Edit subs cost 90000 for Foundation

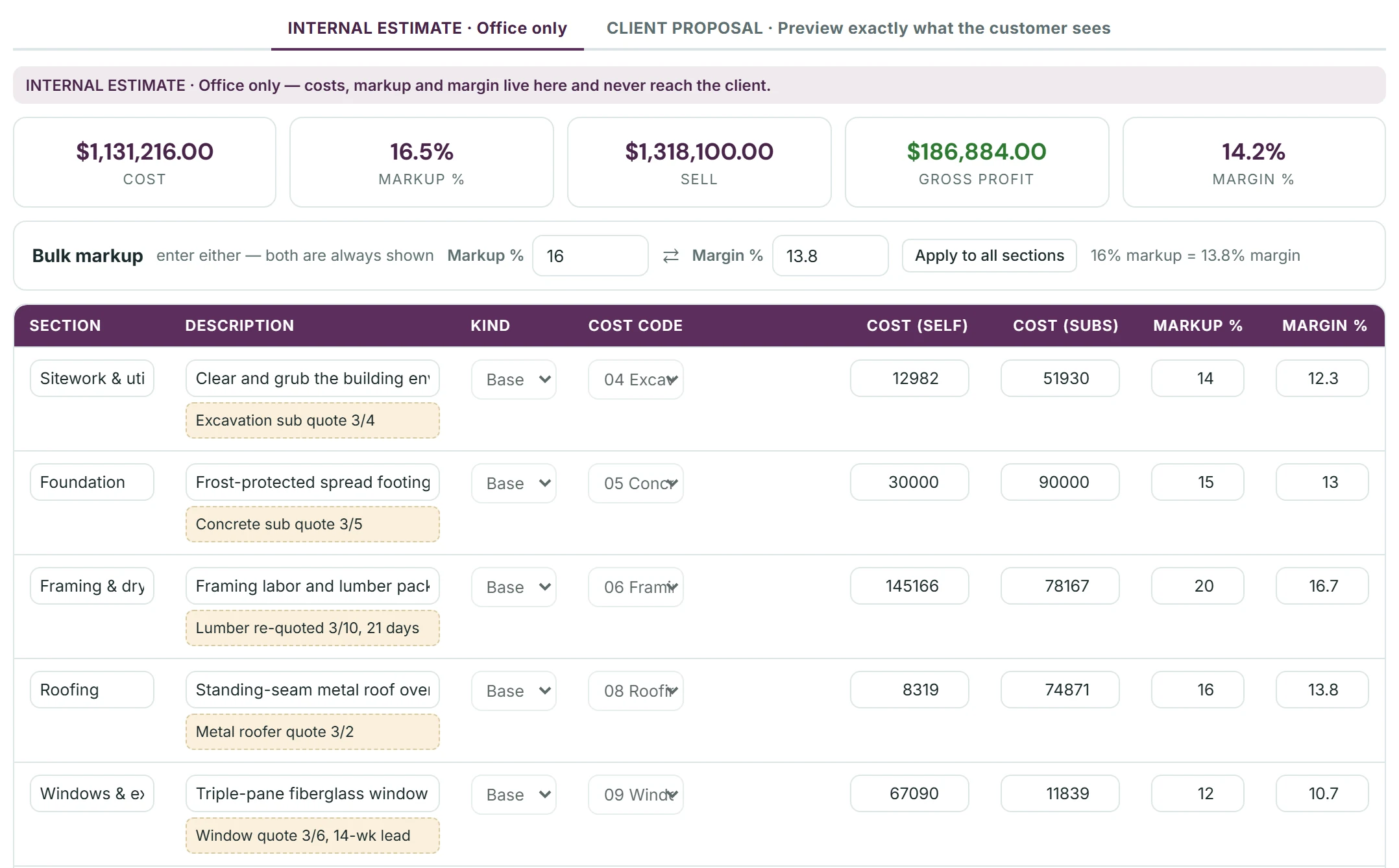click(x=1060, y=482)
